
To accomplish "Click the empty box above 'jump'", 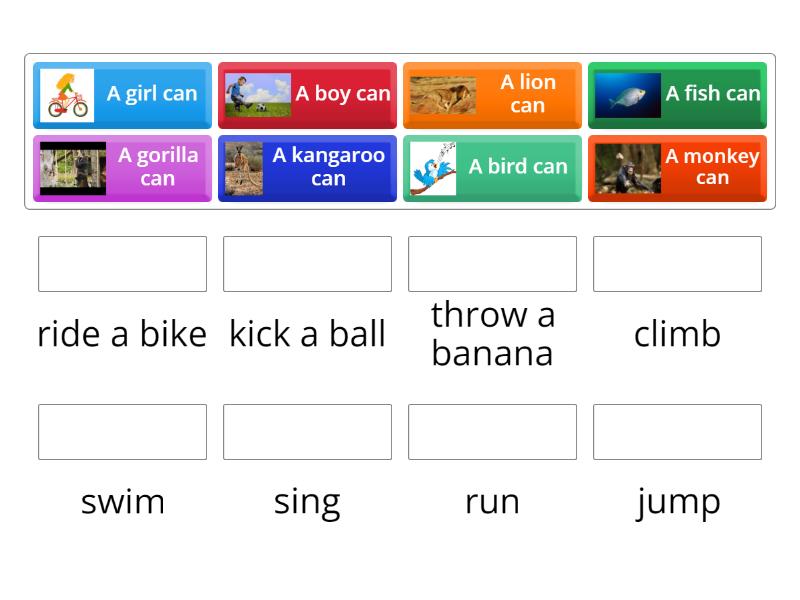I will click(677, 432).
